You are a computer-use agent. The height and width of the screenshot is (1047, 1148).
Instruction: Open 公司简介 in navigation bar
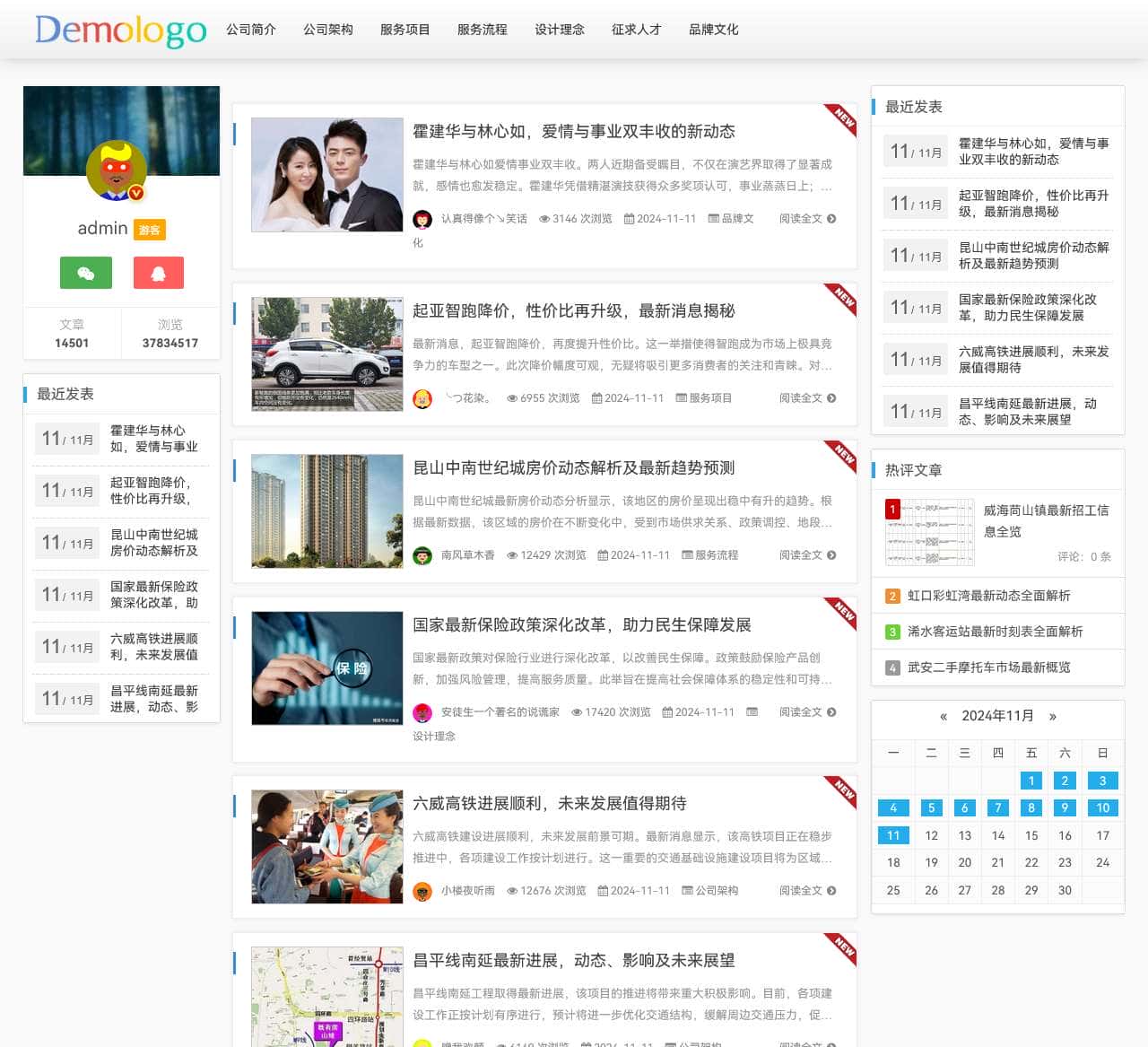(x=251, y=30)
